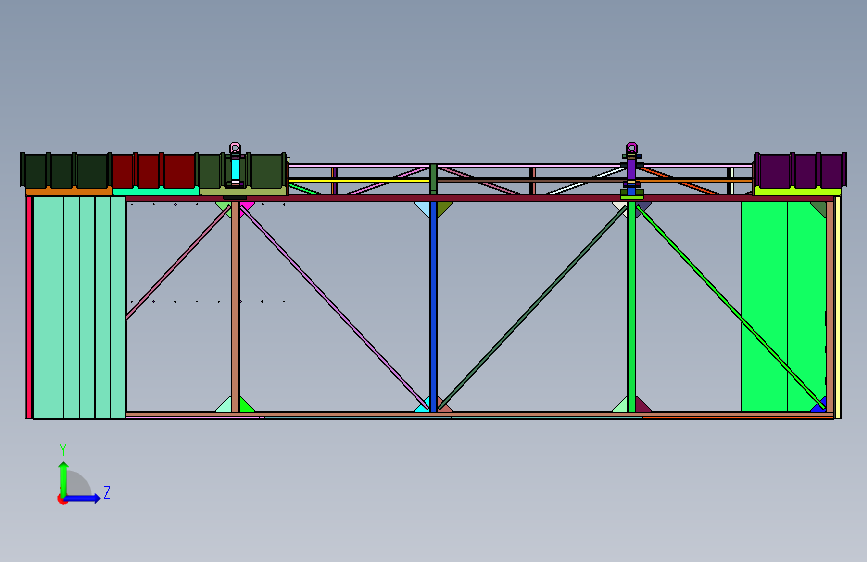This screenshot has width=867, height=562.
Task: Click the blue Z axis arrow of triad
Action: tap(83, 498)
